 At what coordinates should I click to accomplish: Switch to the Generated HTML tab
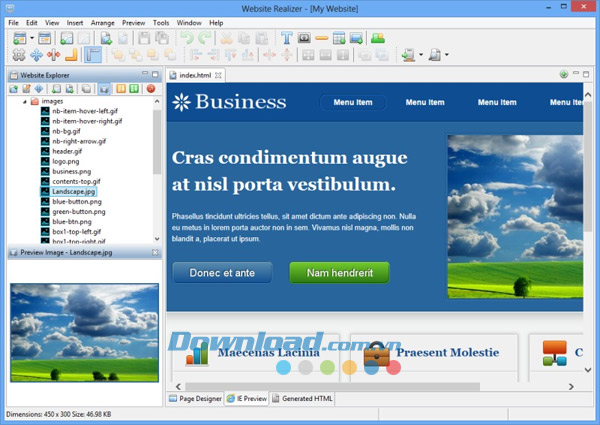click(x=302, y=399)
